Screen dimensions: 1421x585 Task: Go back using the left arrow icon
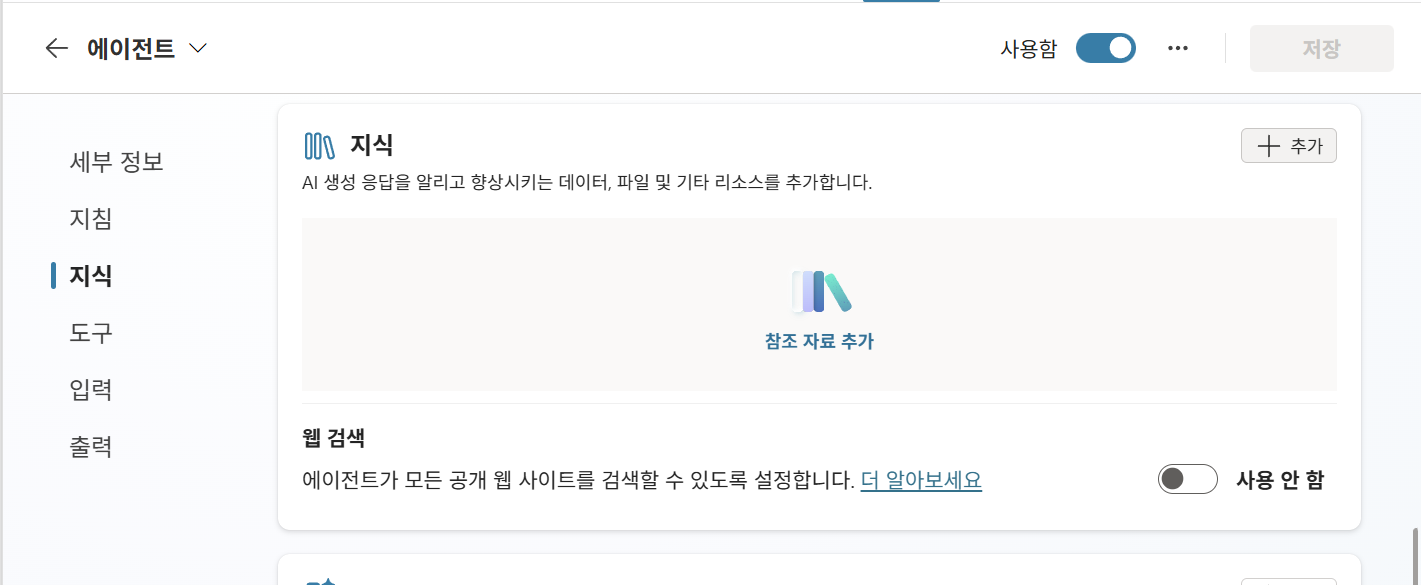tap(57, 48)
